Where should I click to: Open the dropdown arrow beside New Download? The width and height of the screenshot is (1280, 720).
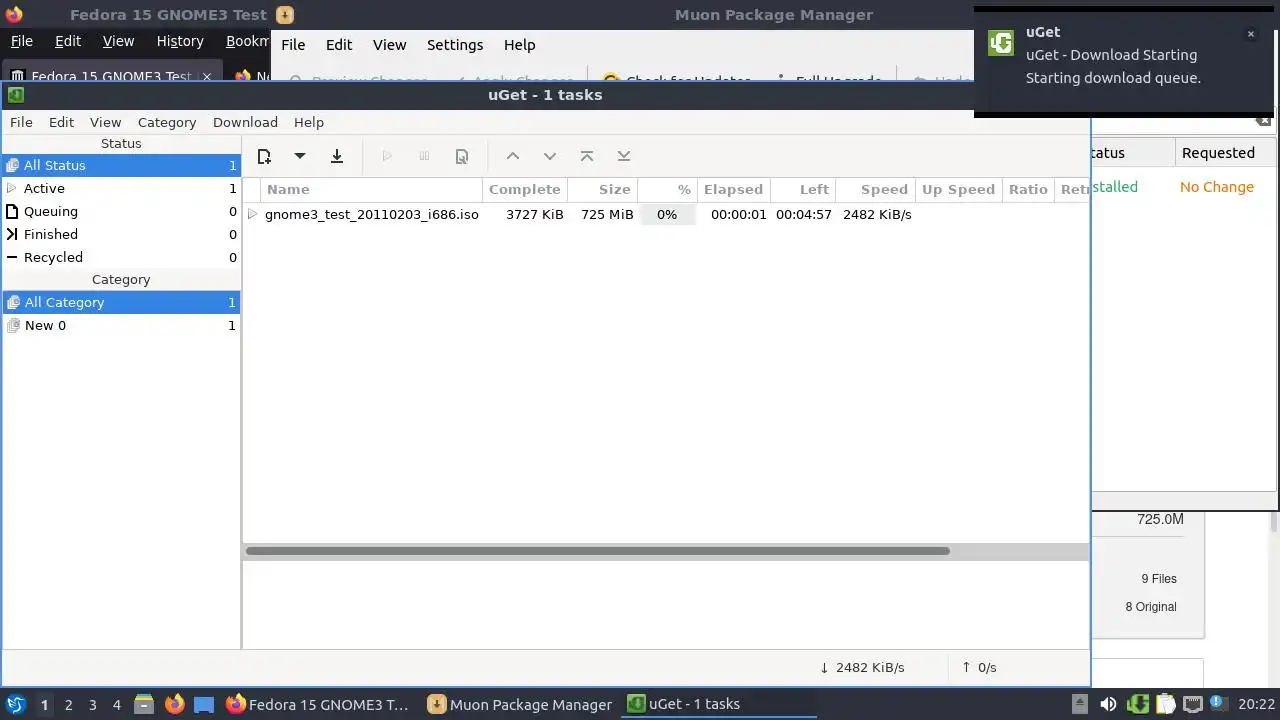click(299, 156)
